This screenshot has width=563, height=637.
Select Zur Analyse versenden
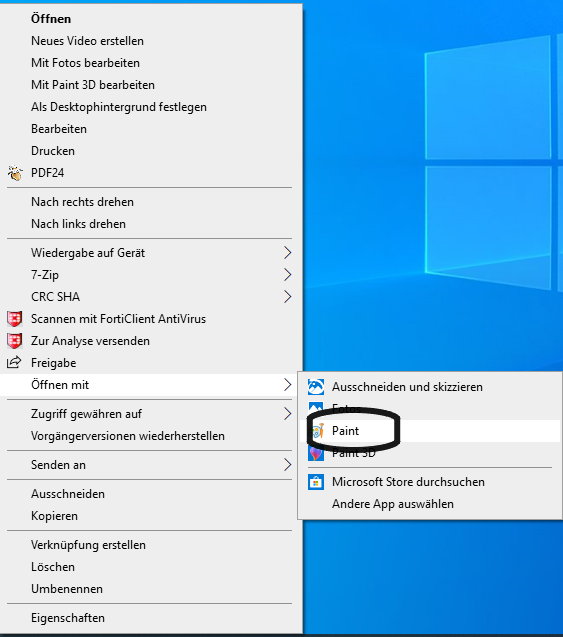[151, 341]
